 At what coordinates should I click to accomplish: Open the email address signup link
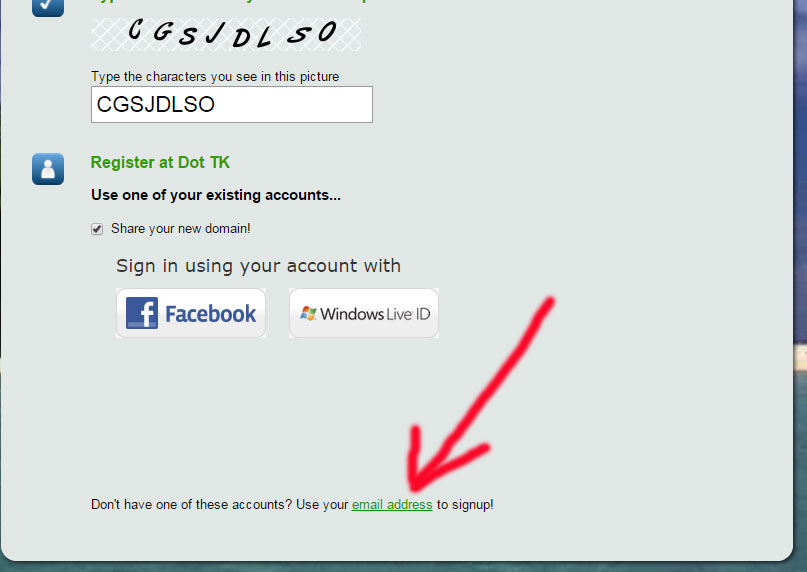click(392, 505)
